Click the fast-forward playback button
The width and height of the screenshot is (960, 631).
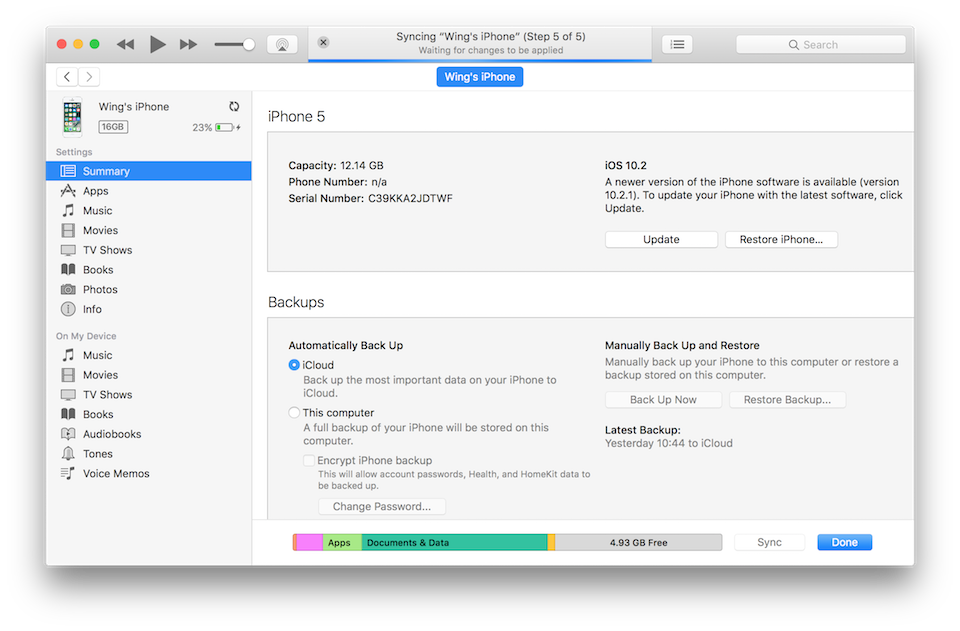189,44
